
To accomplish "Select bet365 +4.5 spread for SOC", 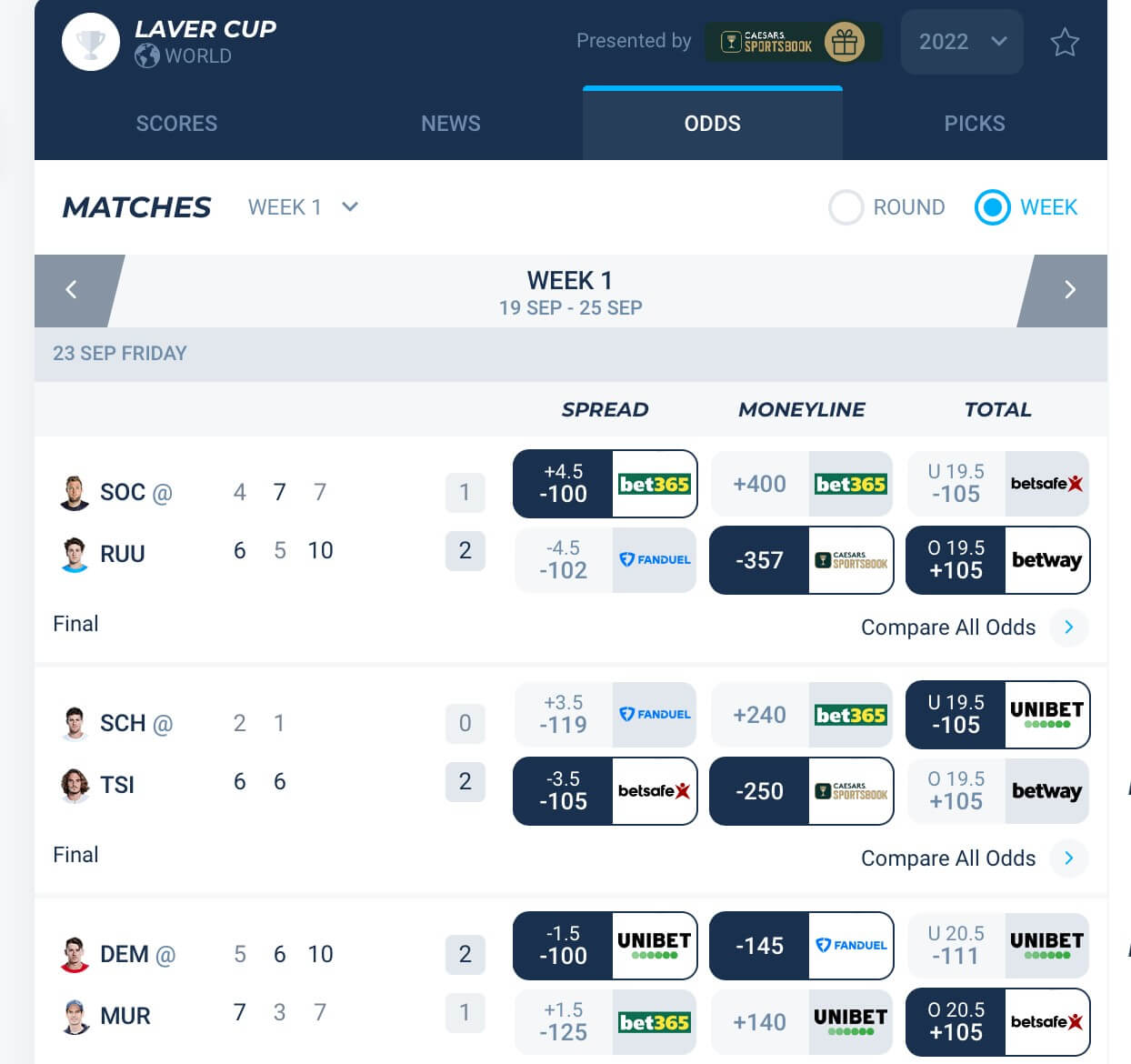I will point(606,484).
